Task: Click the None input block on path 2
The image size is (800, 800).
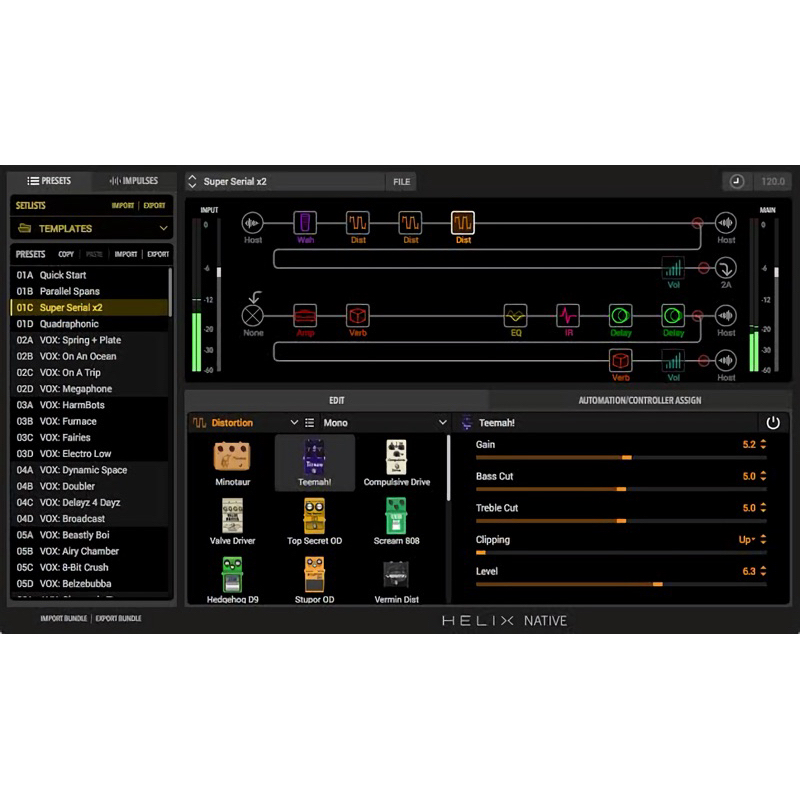Action: coord(253,316)
